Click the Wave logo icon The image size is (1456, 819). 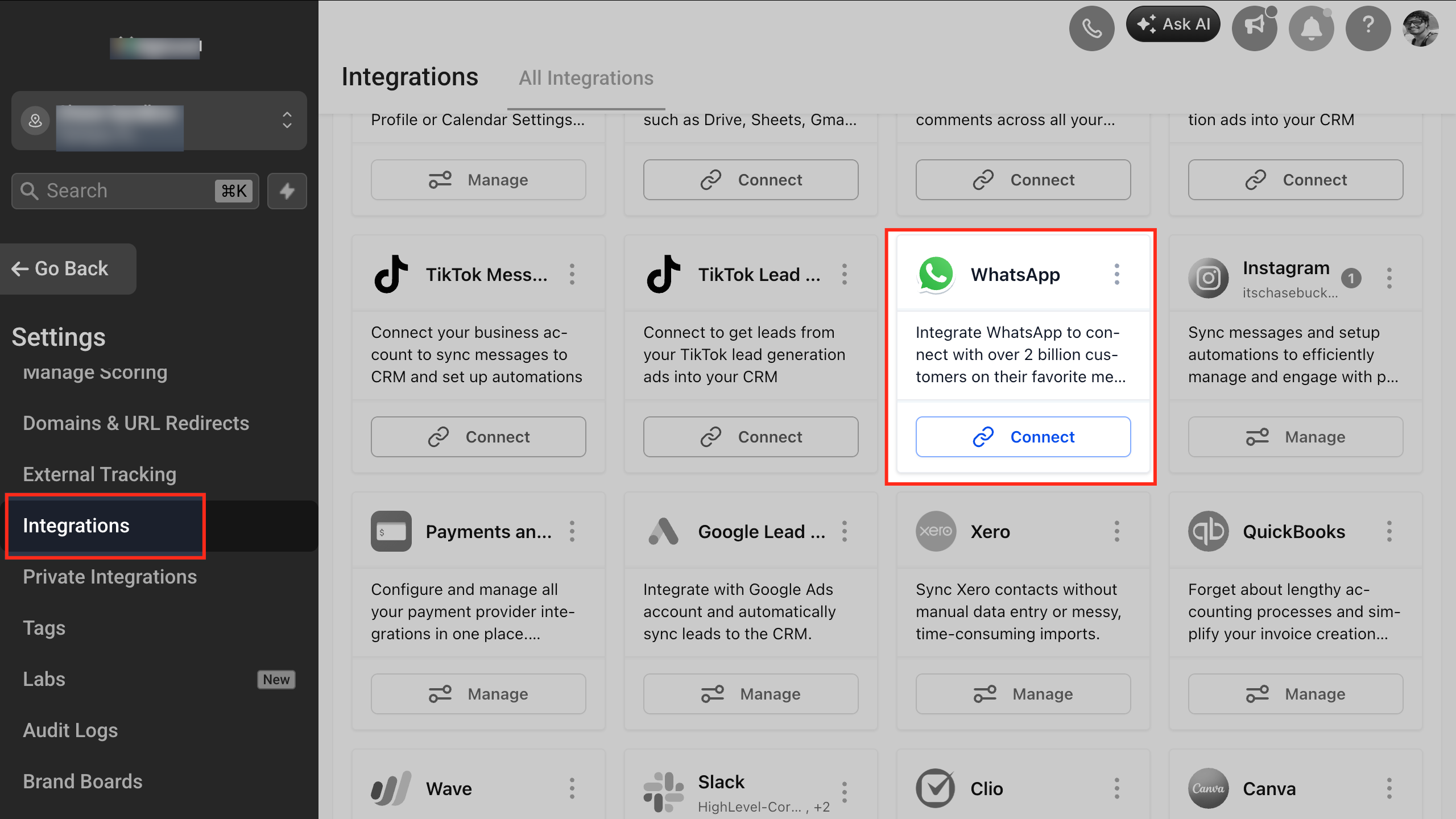[x=391, y=788]
